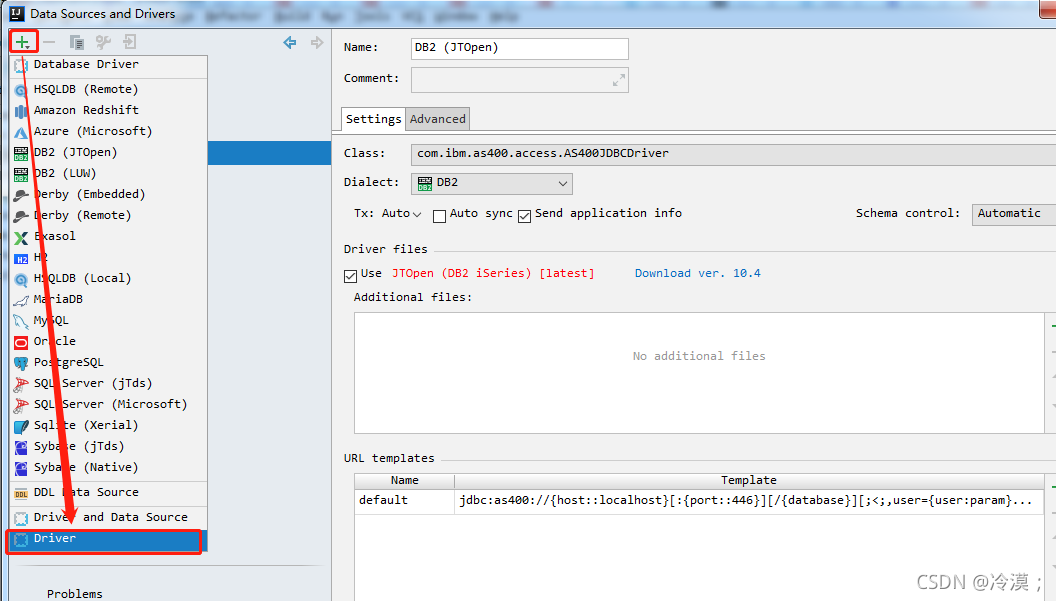Click the import toolbar icon
Viewport: 1056px width, 601px height.
[x=129, y=42]
